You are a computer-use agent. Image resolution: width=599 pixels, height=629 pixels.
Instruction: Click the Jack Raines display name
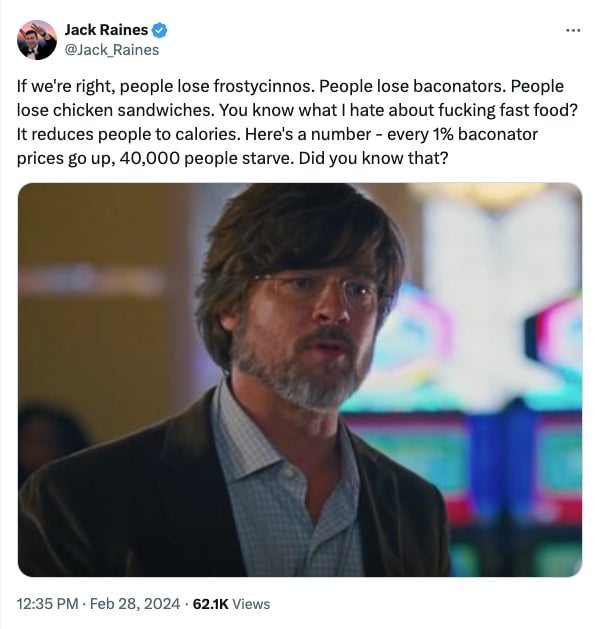[106, 30]
